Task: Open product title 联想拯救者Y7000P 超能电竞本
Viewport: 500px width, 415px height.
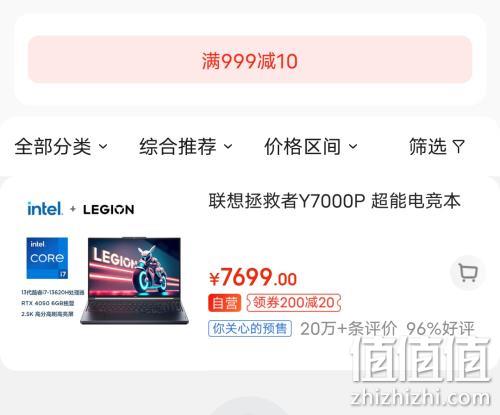Action: (x=335, y=201)
